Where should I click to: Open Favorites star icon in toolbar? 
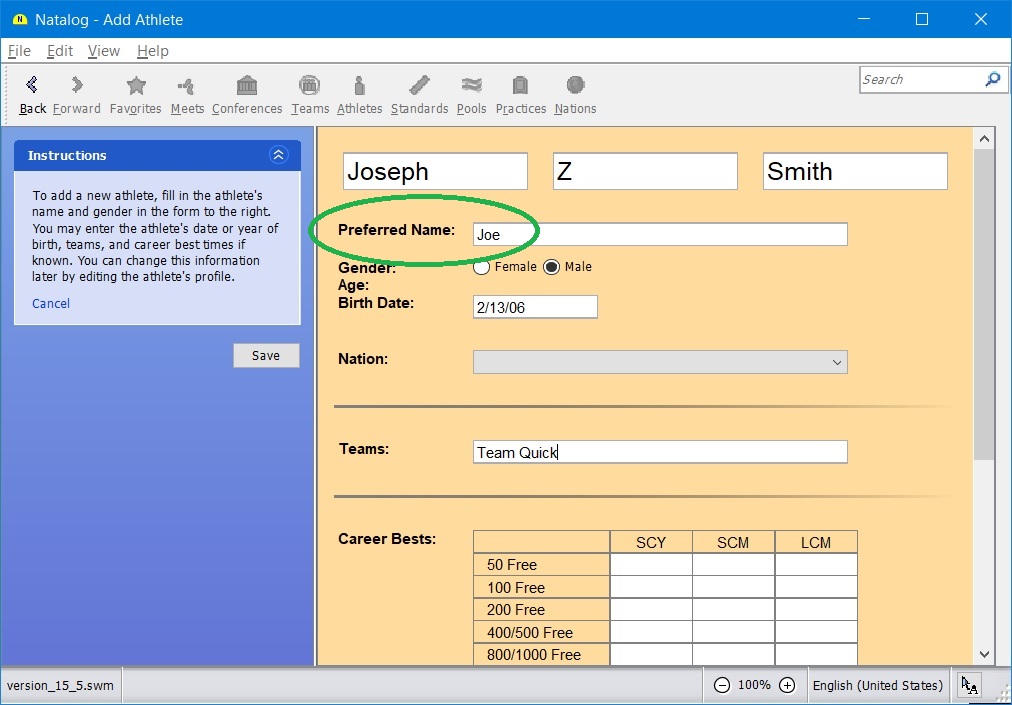(135, 86)
